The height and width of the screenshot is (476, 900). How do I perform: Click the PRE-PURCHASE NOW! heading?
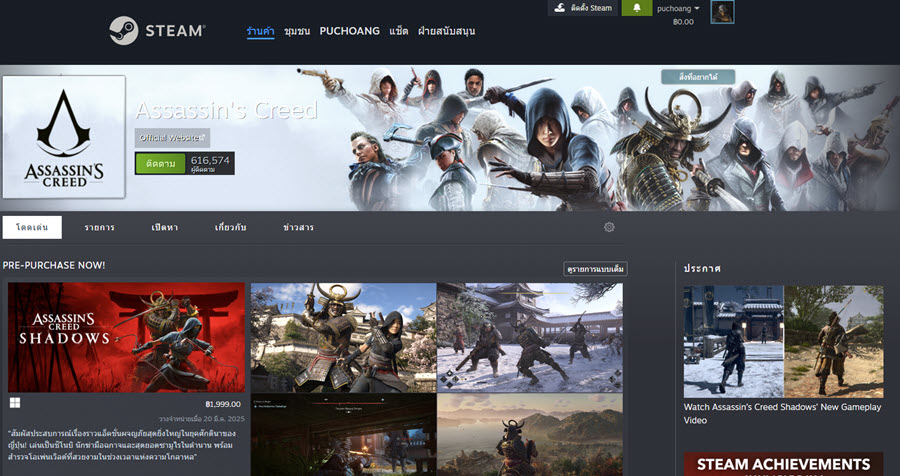click(54, 265)
